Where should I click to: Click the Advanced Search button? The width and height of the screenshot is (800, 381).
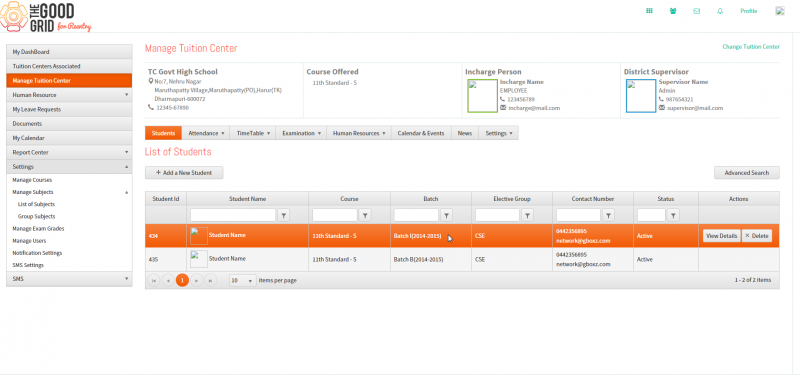point(746,173)
